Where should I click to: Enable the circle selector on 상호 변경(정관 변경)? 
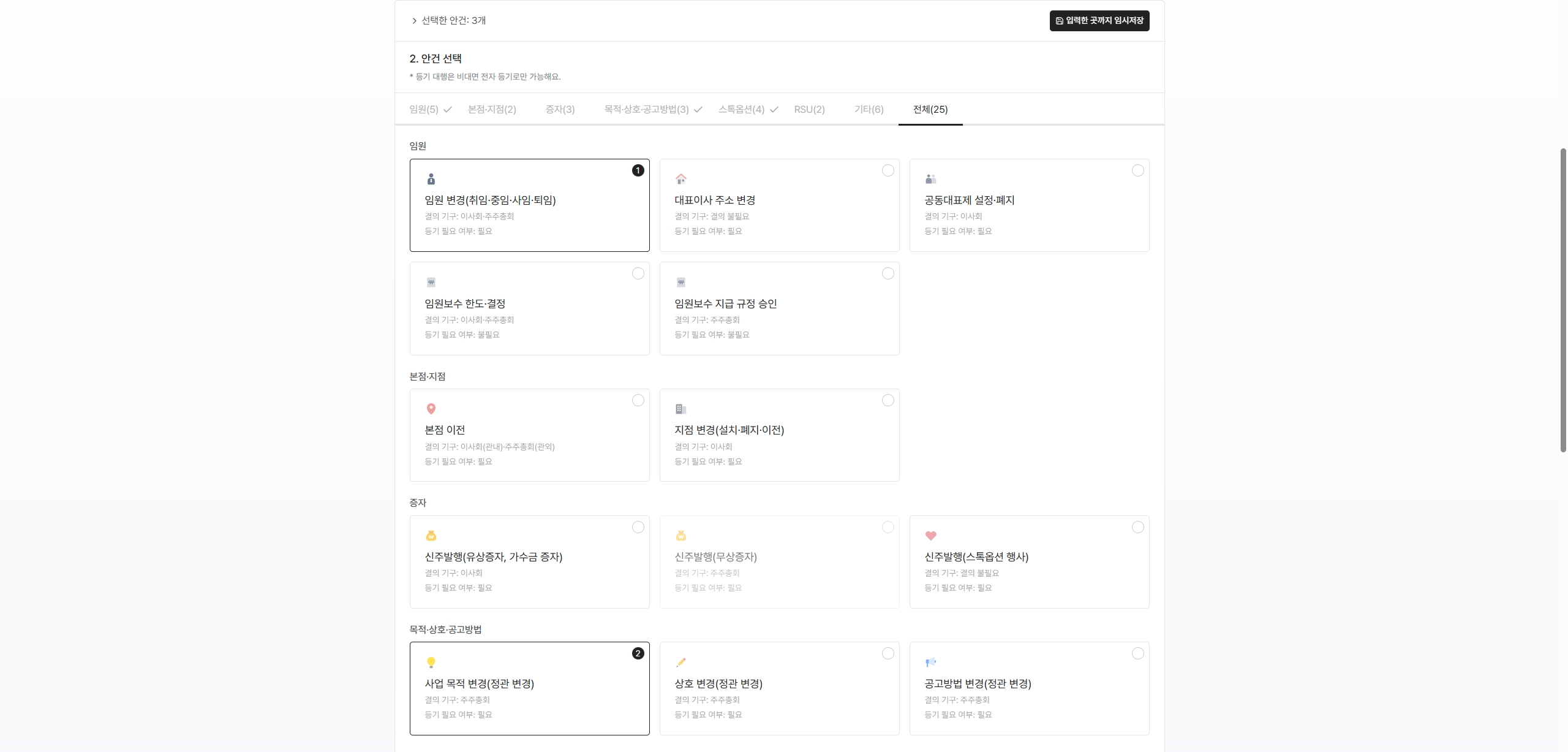[x=888, y=653]
